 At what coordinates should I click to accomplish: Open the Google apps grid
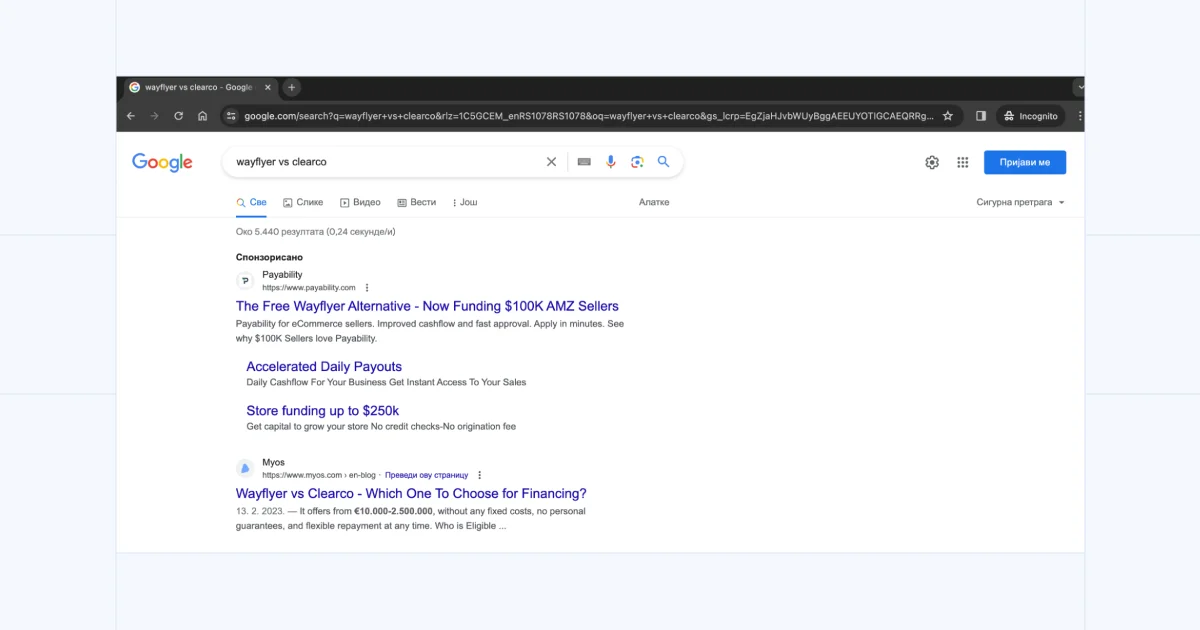(963, 162)
